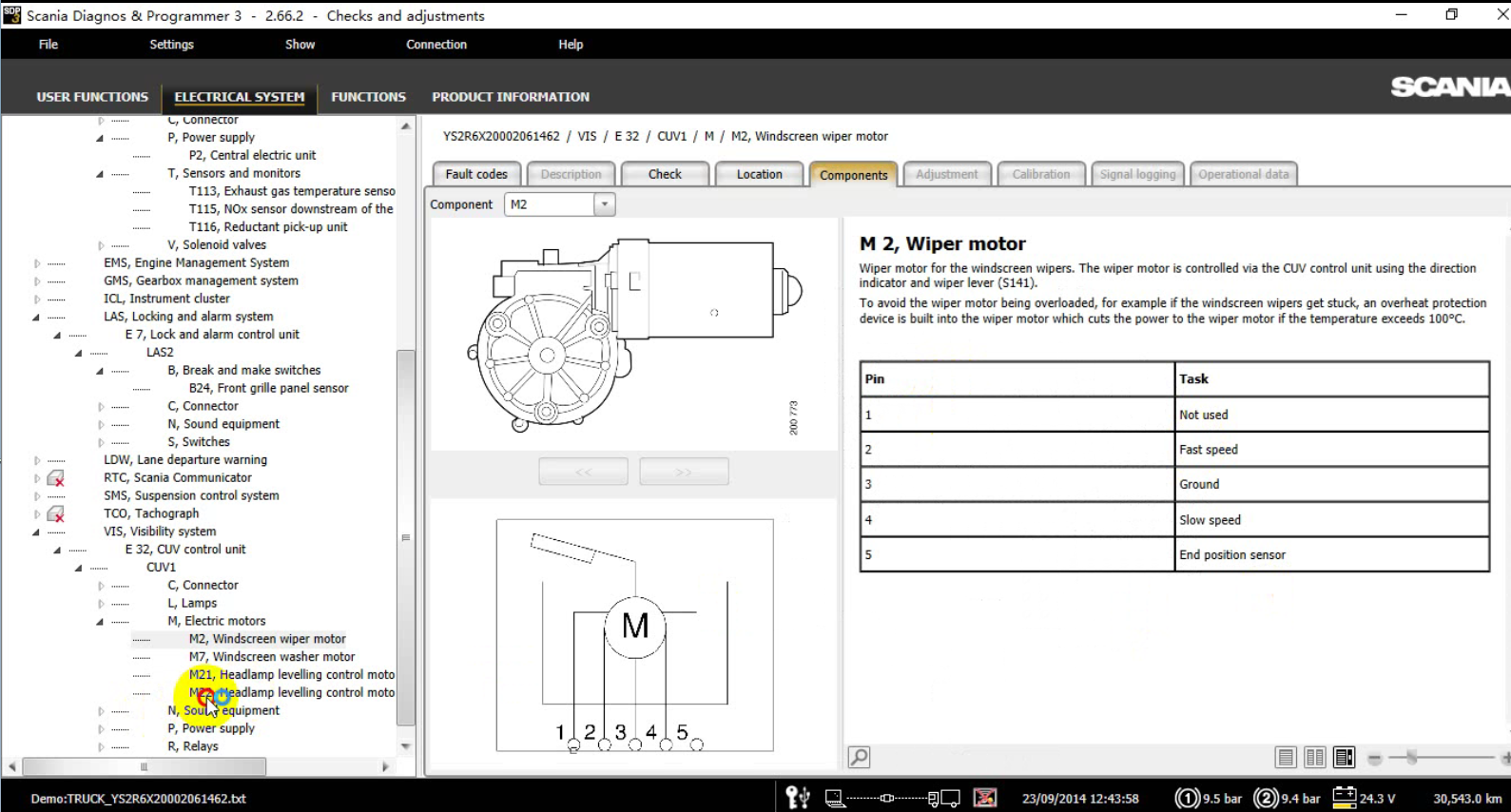Viewport: 1511px width, 812px height.
Task: Click the TCO Tachograph error icon
Action: point(56,513)
